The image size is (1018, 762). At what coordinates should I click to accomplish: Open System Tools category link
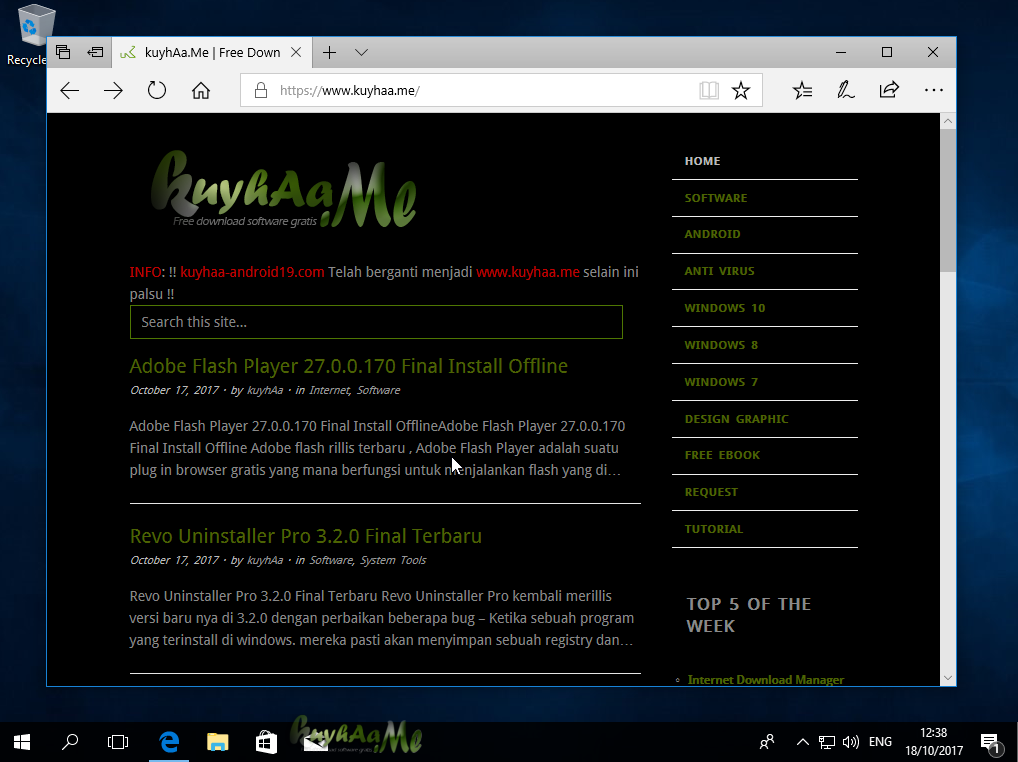[x=393, y=560]
